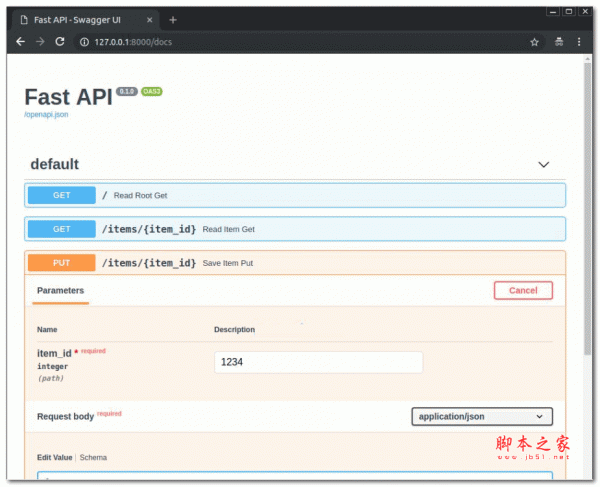Bookmark this page with star icon
Screen dimensions: 600x487
[534, 42]
